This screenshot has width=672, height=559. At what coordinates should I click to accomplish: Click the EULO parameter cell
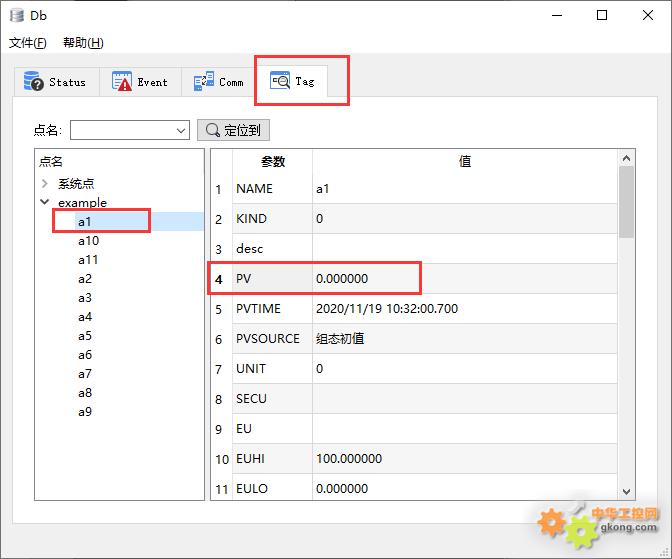(273, 487)
